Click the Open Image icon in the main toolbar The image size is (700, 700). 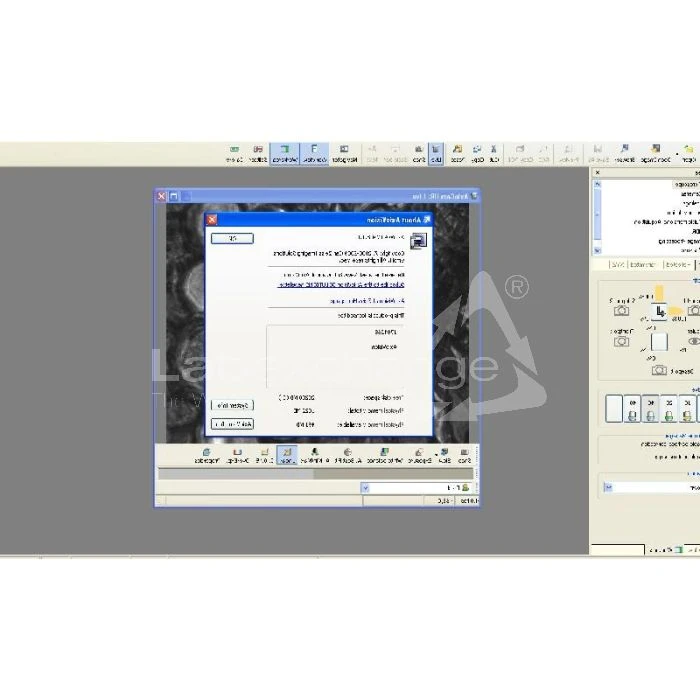[x=655, y=154]
